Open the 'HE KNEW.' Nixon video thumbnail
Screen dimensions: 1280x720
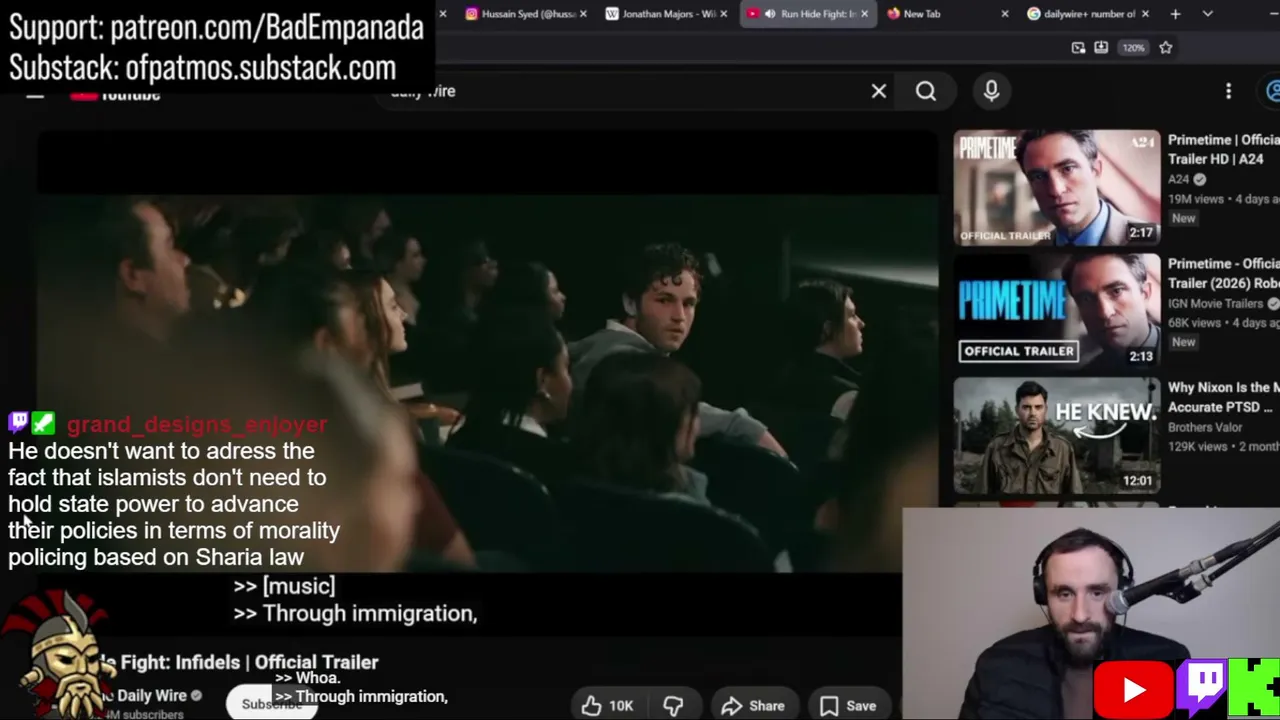tap(1057, 436)
